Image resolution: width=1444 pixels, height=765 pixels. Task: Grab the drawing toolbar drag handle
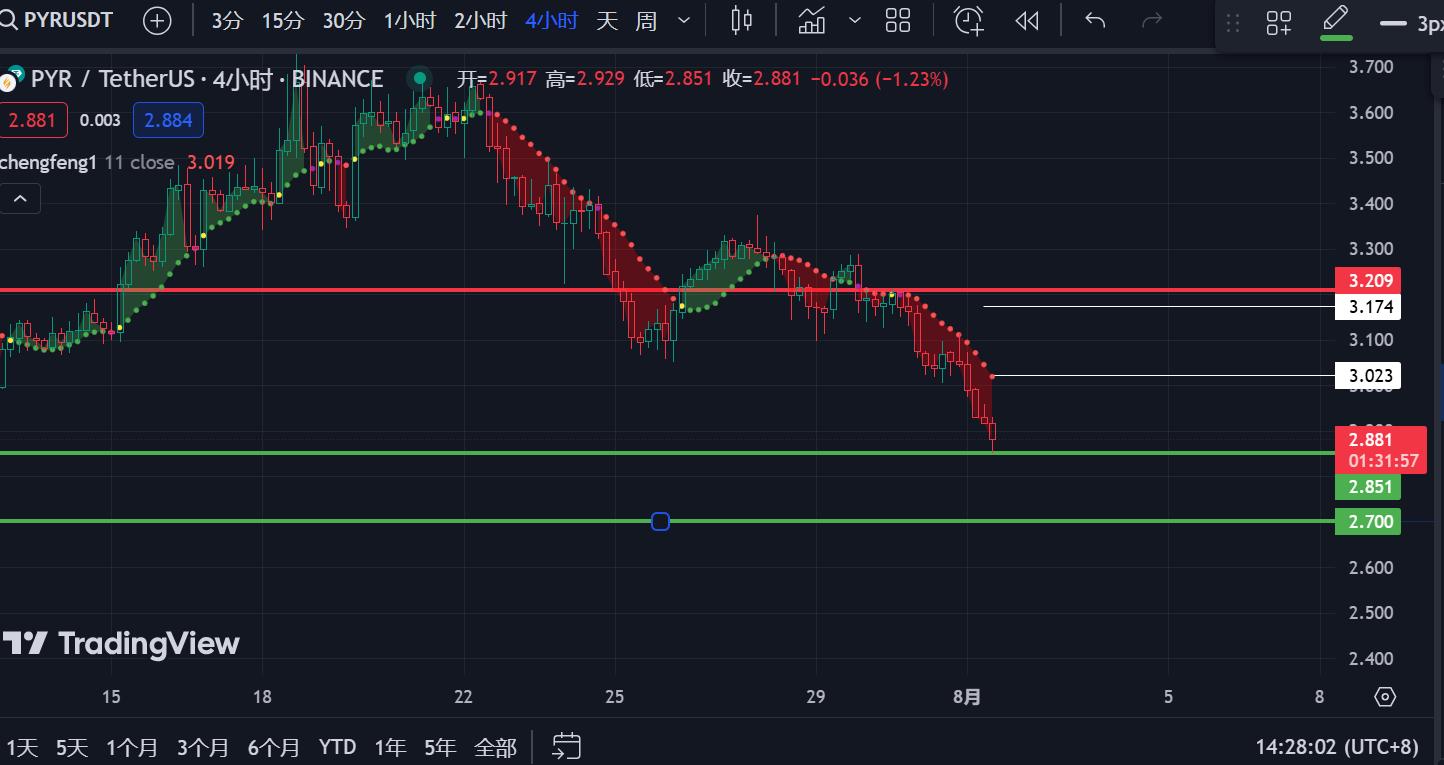[x=1233, y=23]
